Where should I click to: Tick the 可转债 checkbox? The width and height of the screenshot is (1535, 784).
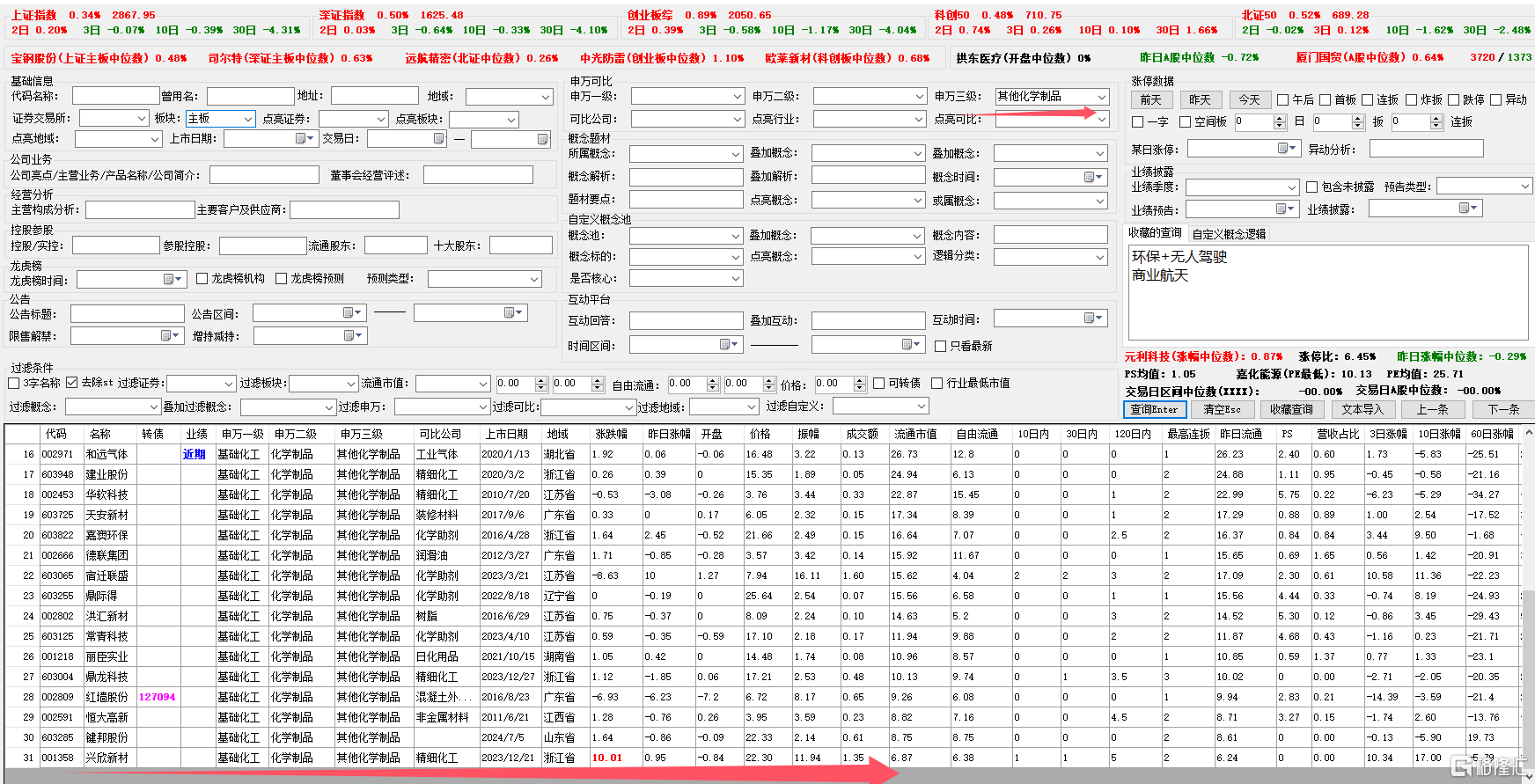click(879, 383)
